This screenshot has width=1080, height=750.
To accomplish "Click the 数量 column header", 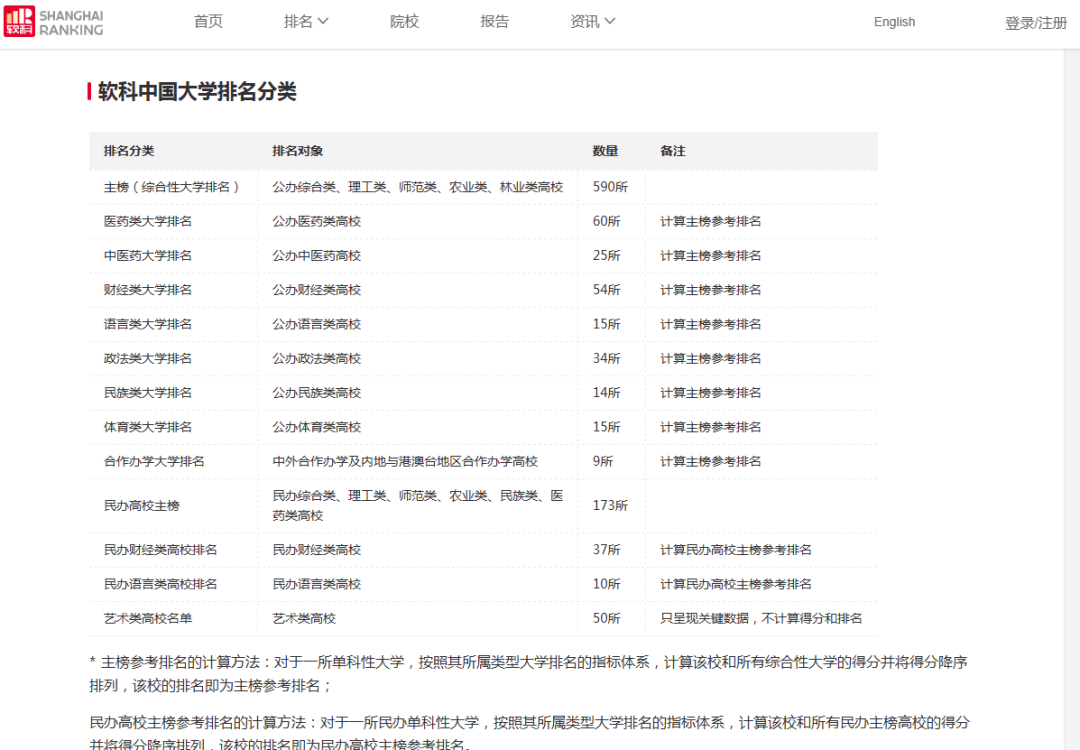I will pyautogui.click(x=605, y=151).
